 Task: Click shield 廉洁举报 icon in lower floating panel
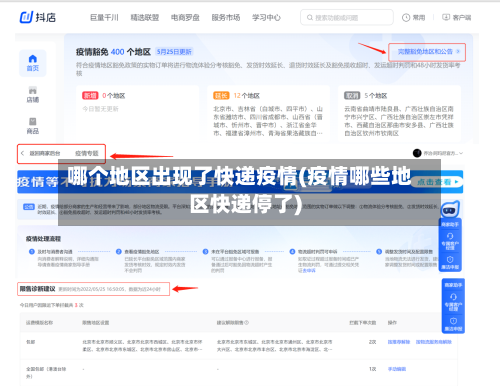click(x=453, y=321)
